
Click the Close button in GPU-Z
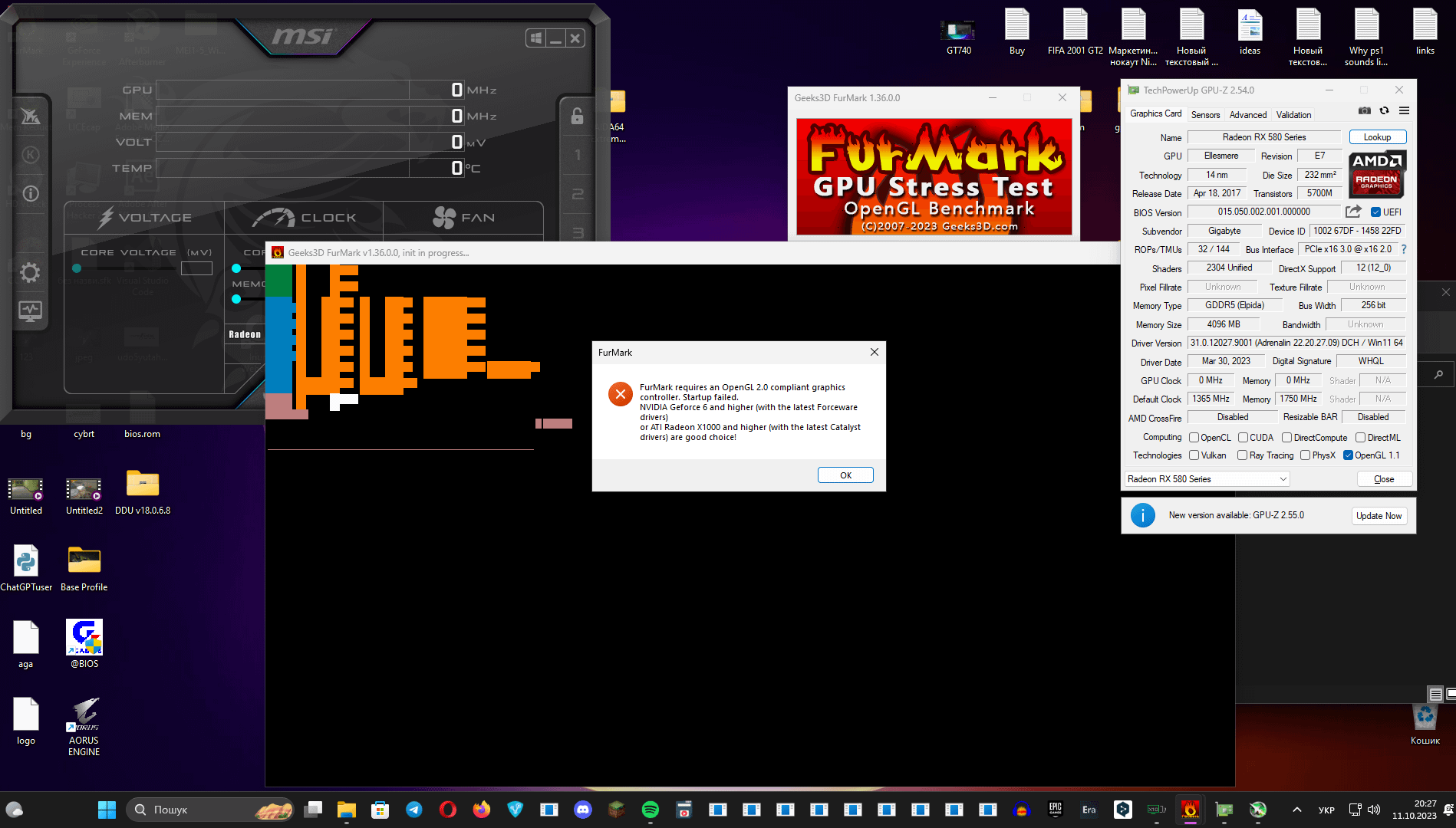[x=1384, y=479]
